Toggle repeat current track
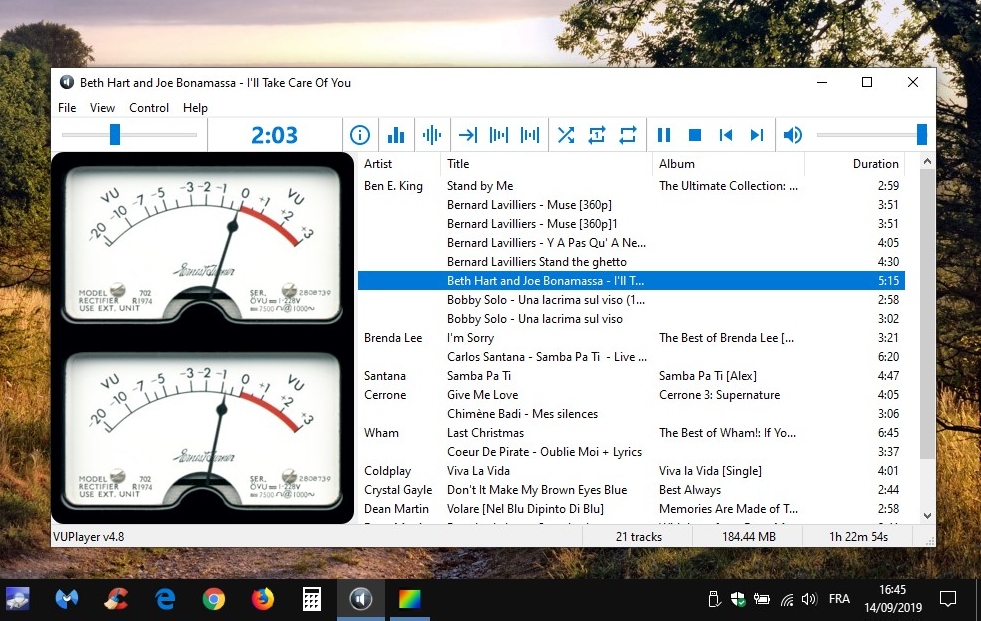The height and width of the screenshot is (621, 981). (597, 134)
